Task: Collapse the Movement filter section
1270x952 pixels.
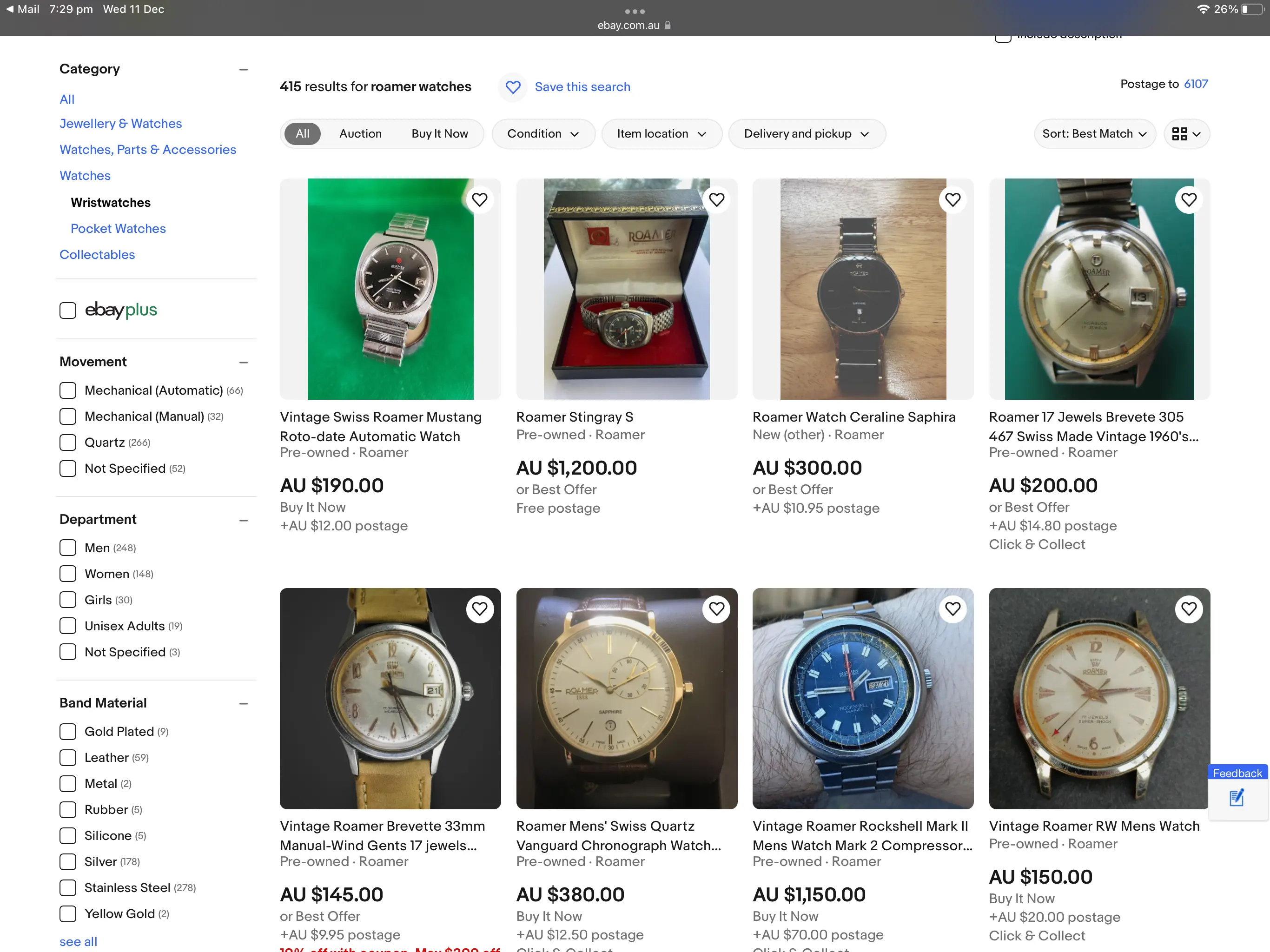Action: tap(244, 362)
